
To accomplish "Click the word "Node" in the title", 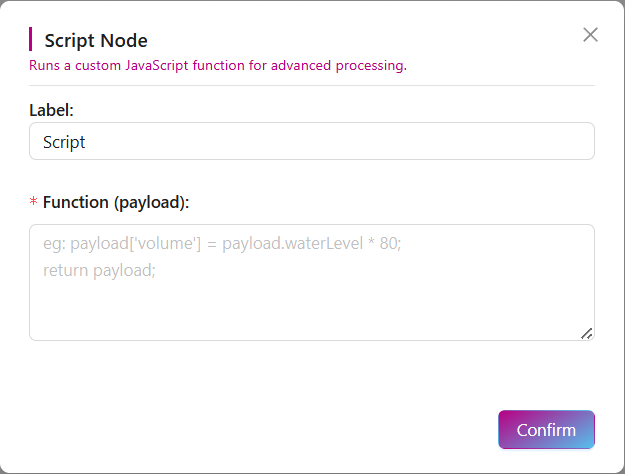I will [124, 41].
